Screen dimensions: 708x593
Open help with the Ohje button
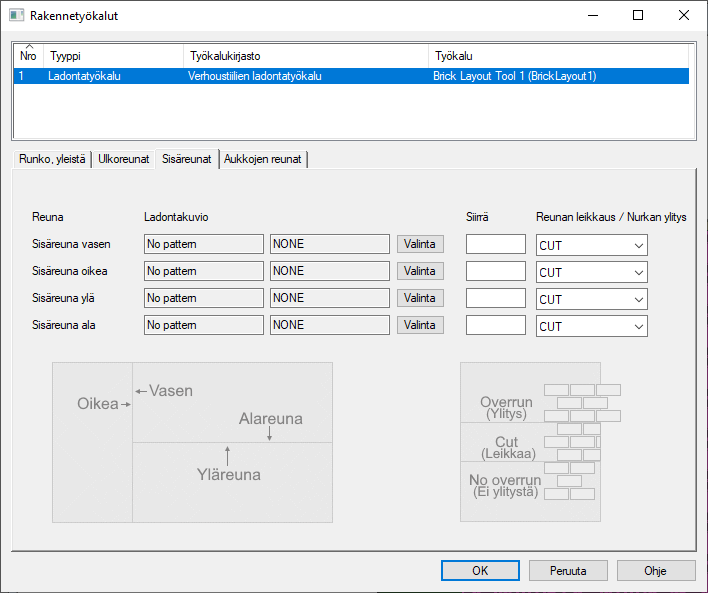click(x=656, y=570)
